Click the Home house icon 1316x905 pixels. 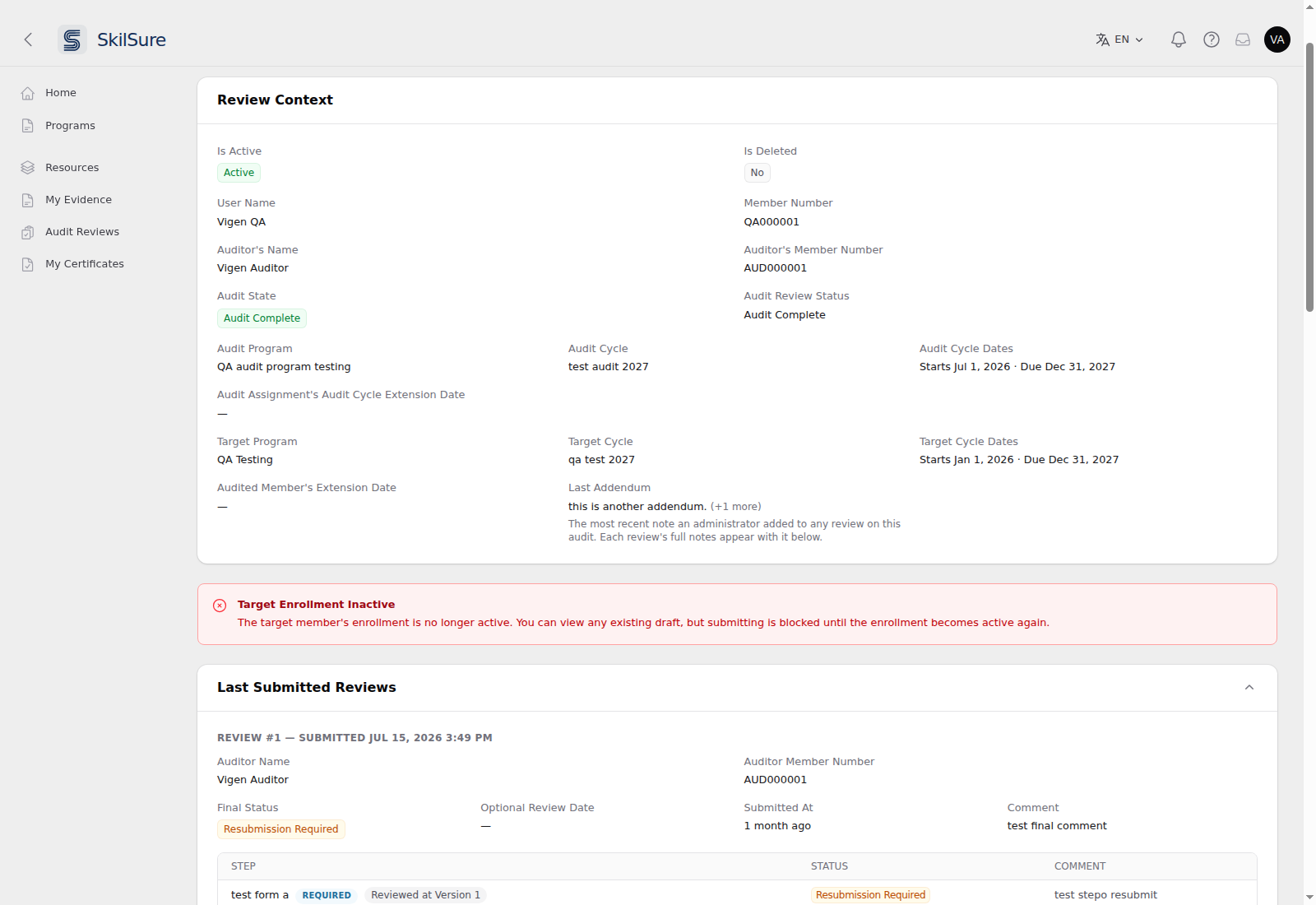(x=28, y=93)
